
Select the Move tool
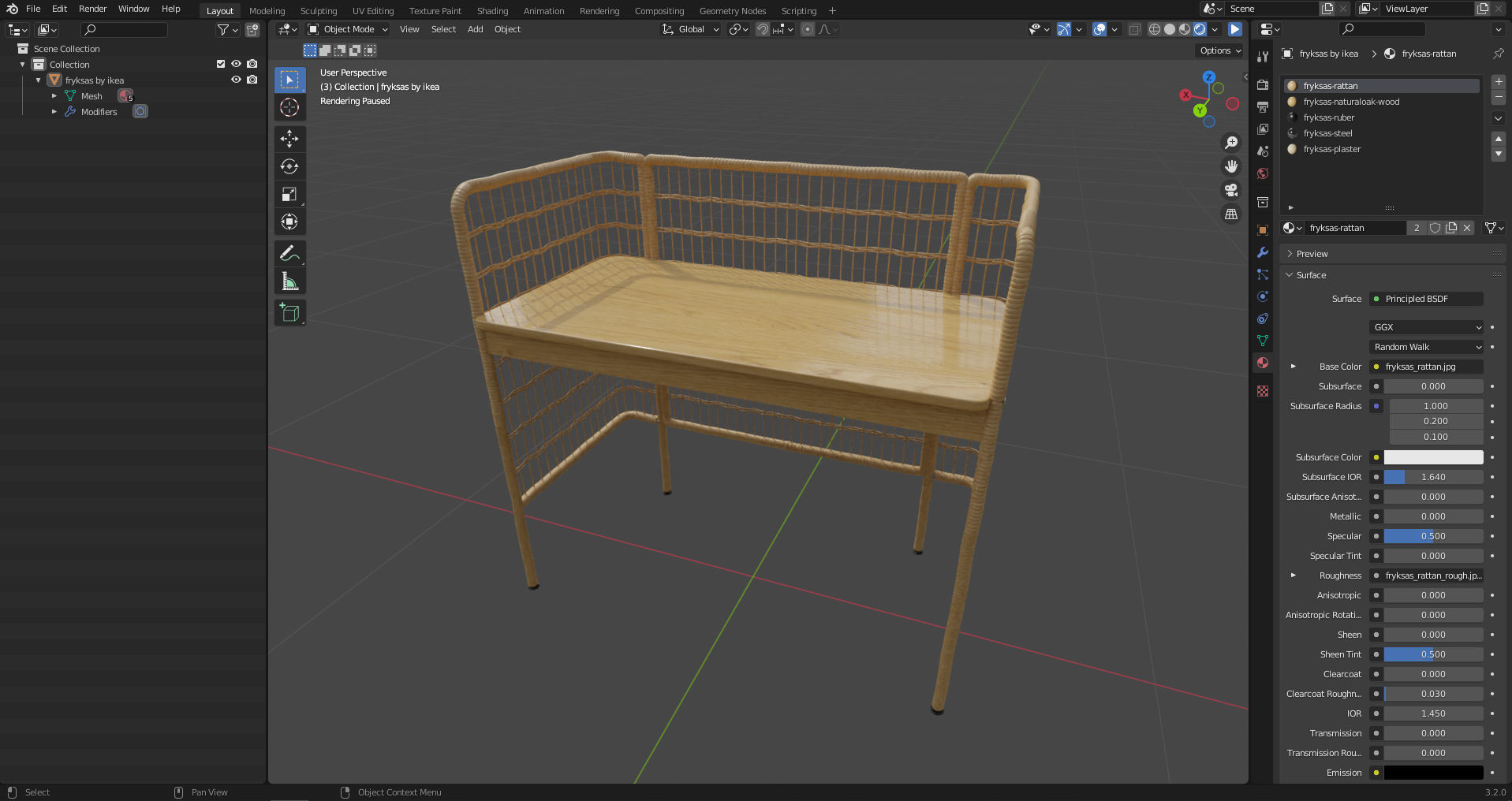tap(289, 139)
